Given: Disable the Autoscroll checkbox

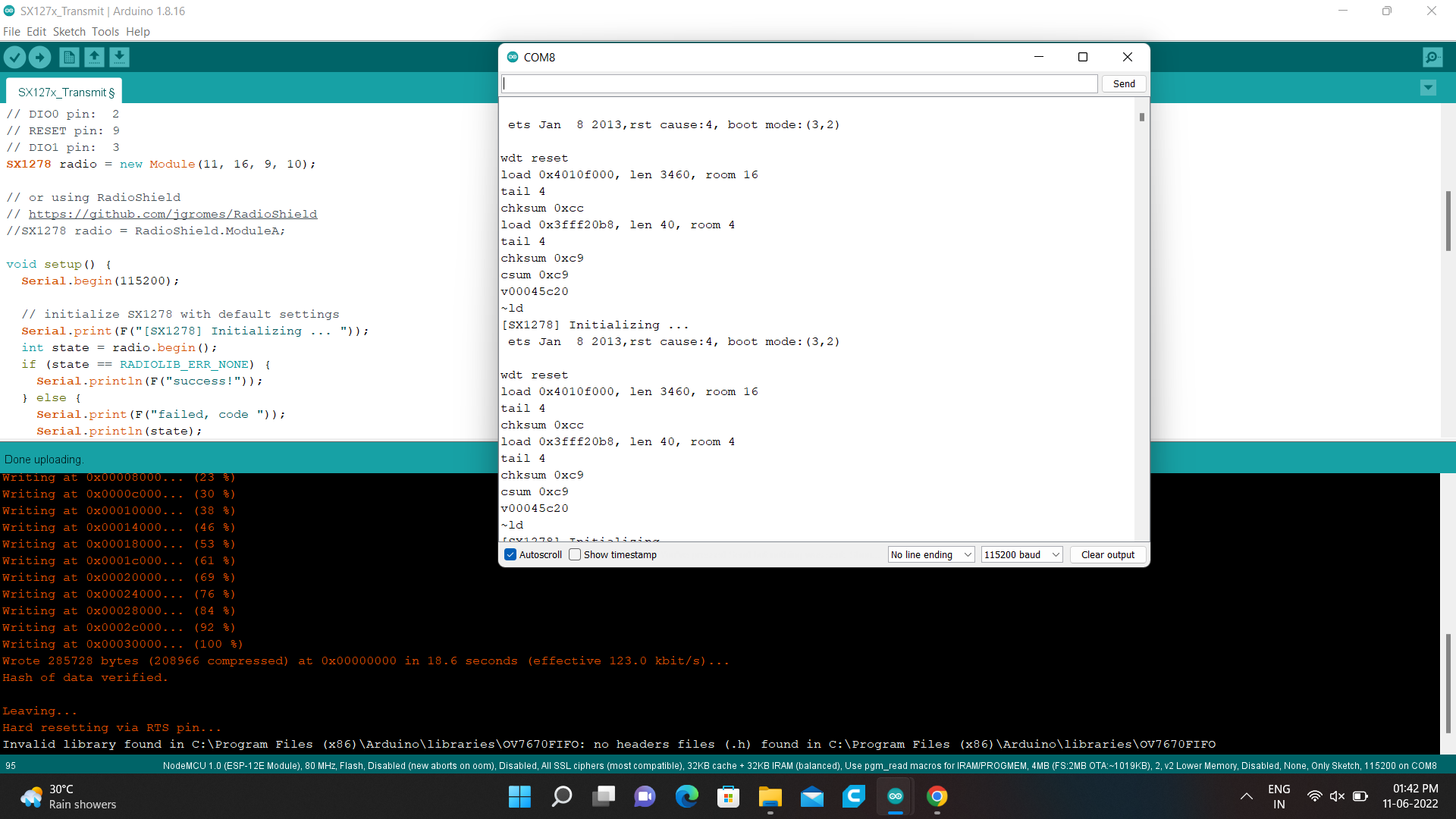Looking at the screenshot, I should [510, 554].
